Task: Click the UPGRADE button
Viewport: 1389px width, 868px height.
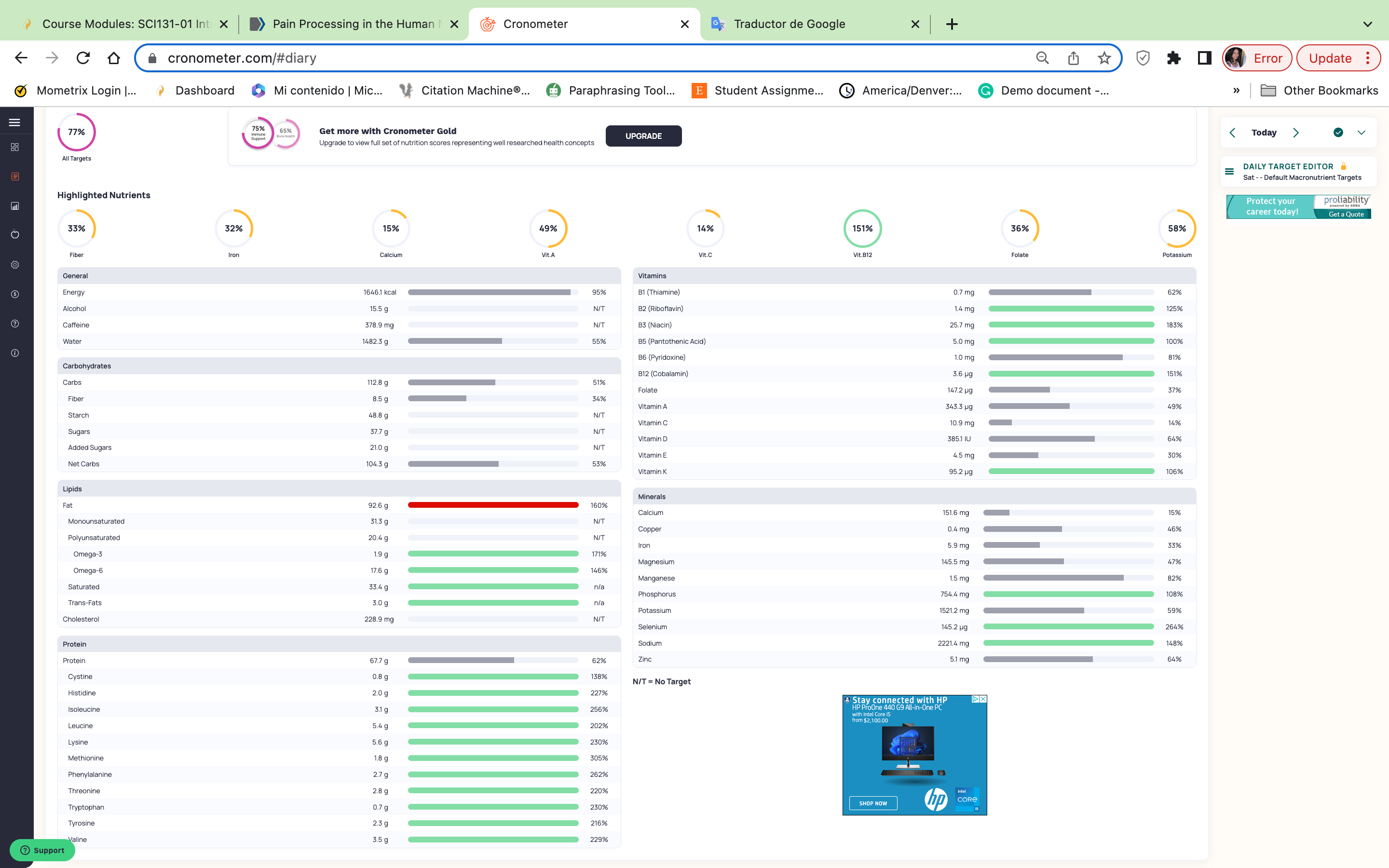Action: (643, 136)
